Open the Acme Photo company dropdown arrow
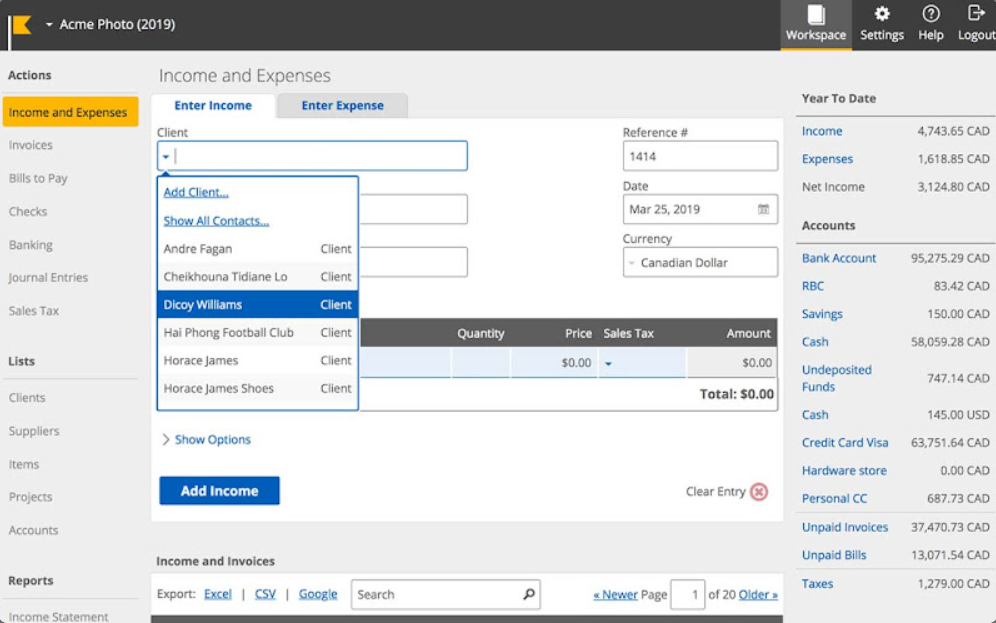Viewport: 996px width, 623px height. click(49, 25)
